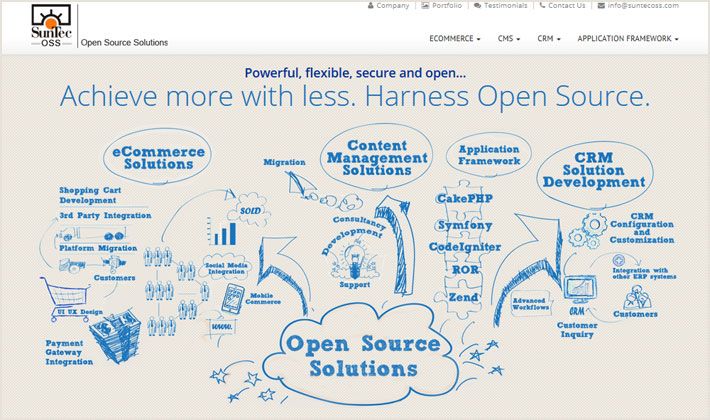Open the APPLICATION FRAMEWORK dropdown
Viewport: 710px width, 420px height.
point(628,39)
